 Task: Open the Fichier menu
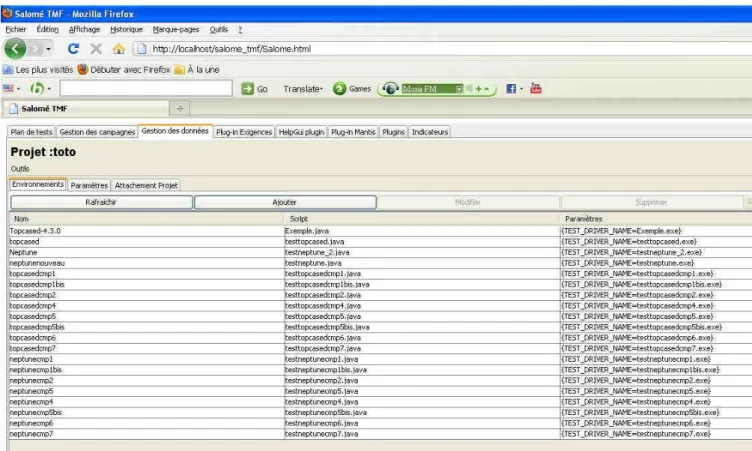pos(16,29)
